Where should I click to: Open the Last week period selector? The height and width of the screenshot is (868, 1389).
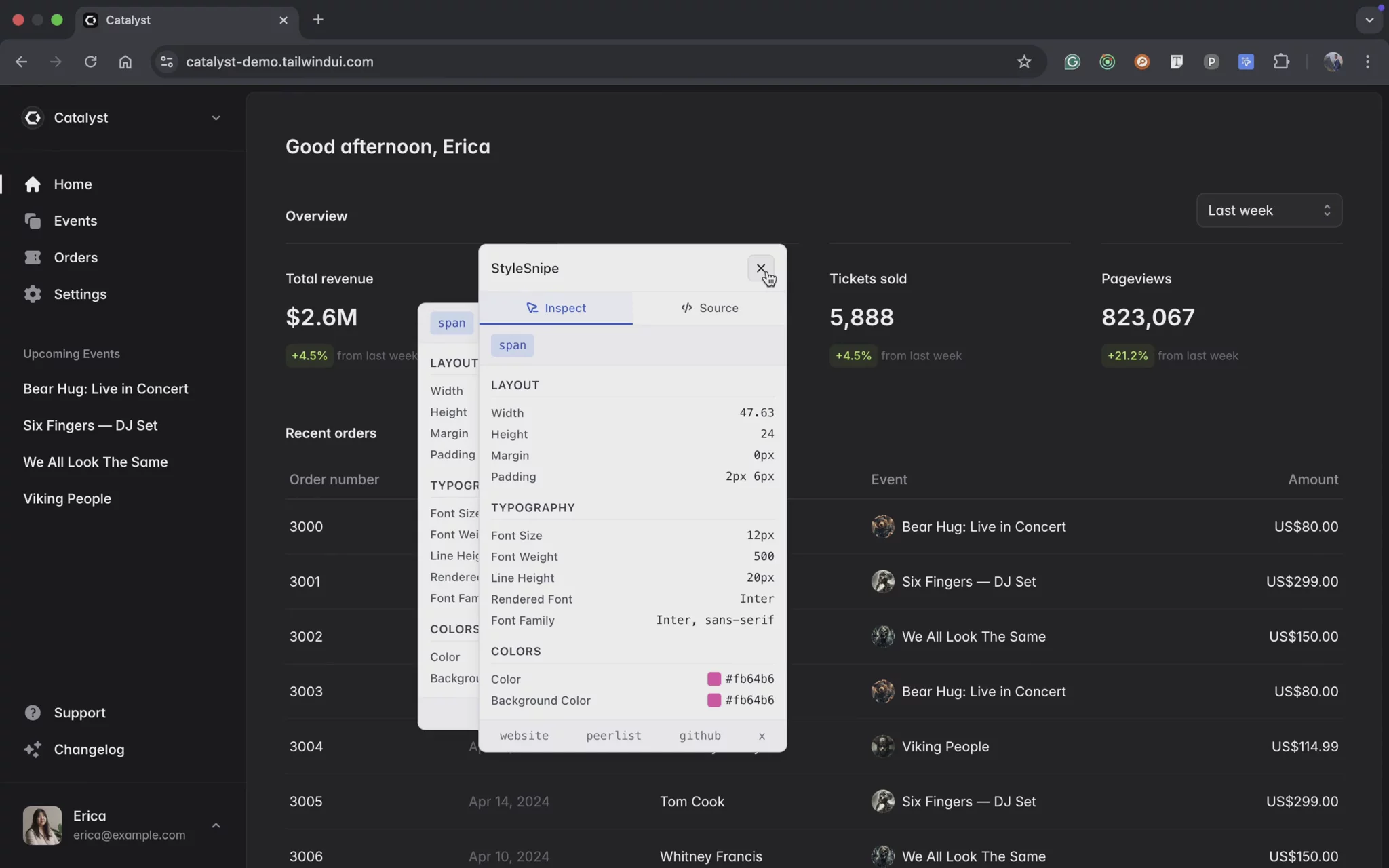[x=1268, y=211]
